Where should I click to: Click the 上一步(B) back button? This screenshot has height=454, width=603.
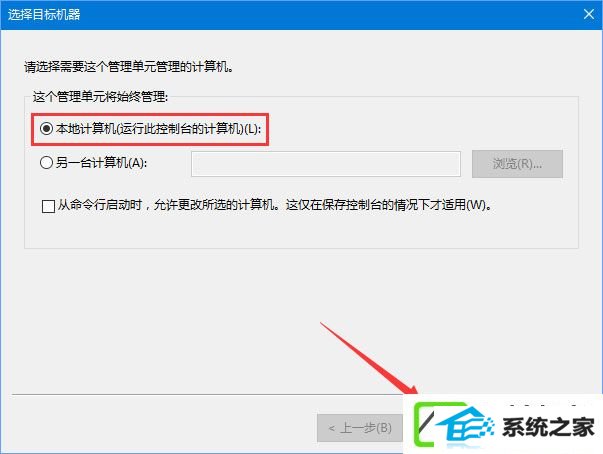360,428
